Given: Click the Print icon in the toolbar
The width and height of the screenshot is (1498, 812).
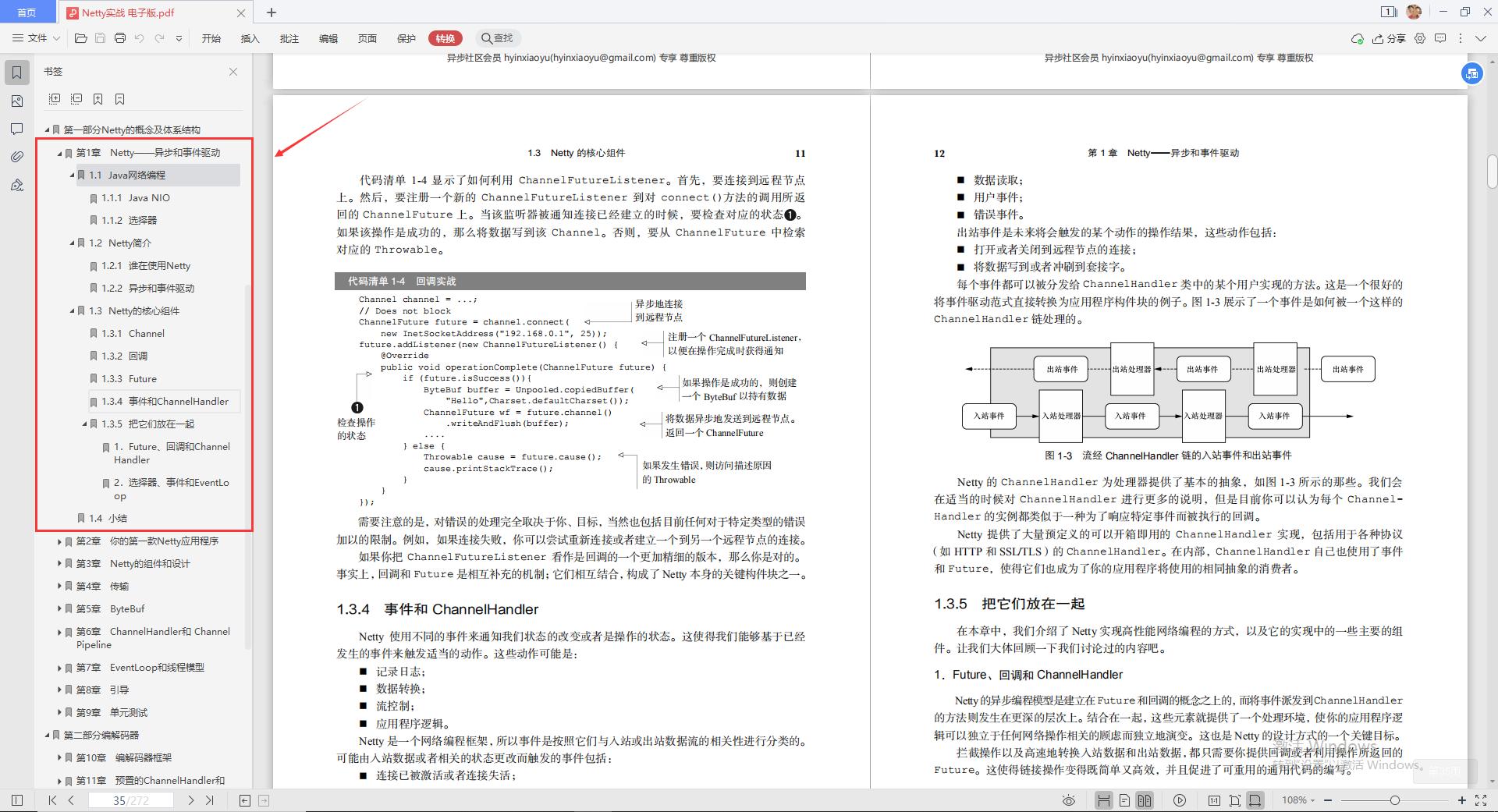Looking at the screenshot, I should pyautogui.click(x=120, y=37).
